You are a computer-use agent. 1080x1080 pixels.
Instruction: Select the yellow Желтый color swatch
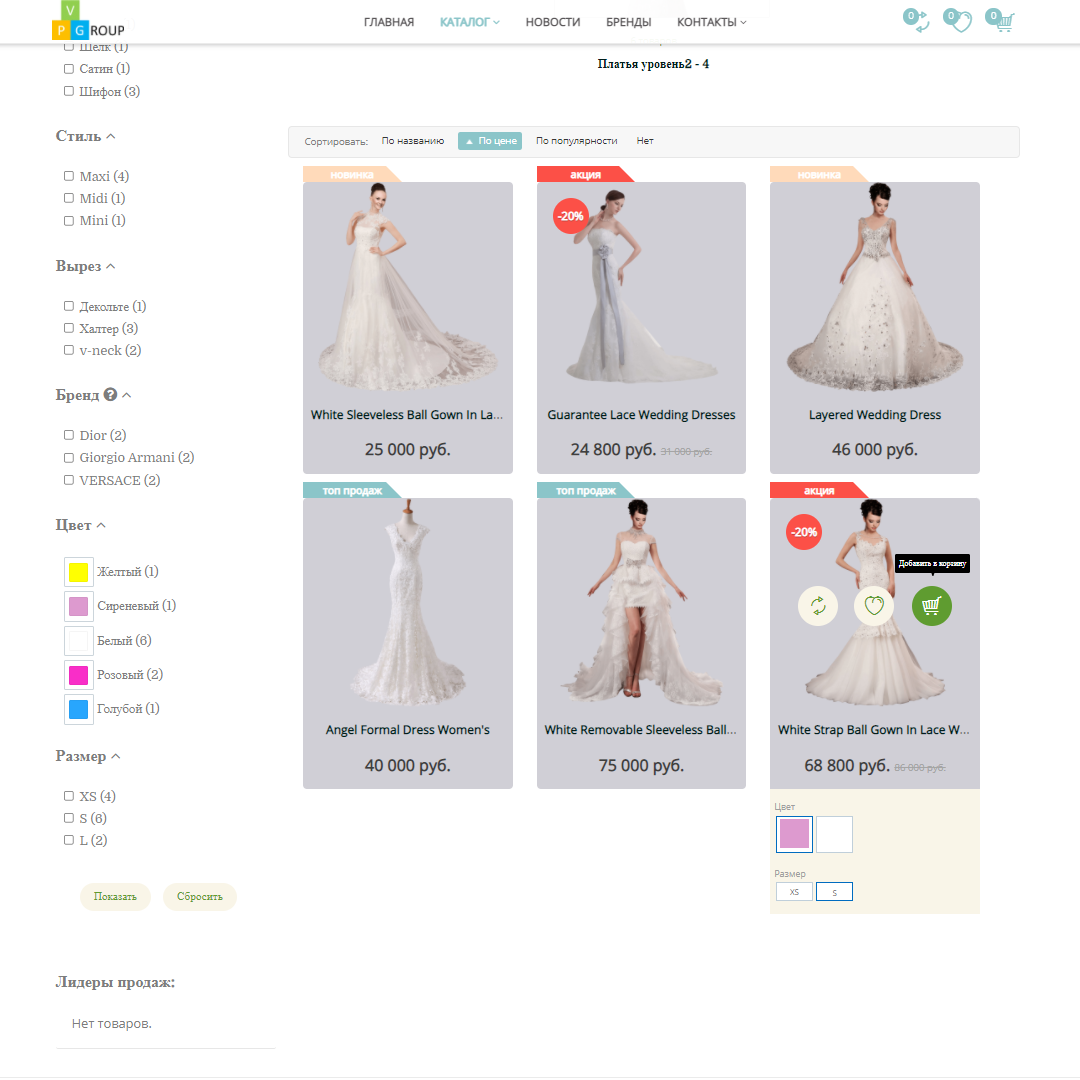pyautogui.click(x=78, y=572)
